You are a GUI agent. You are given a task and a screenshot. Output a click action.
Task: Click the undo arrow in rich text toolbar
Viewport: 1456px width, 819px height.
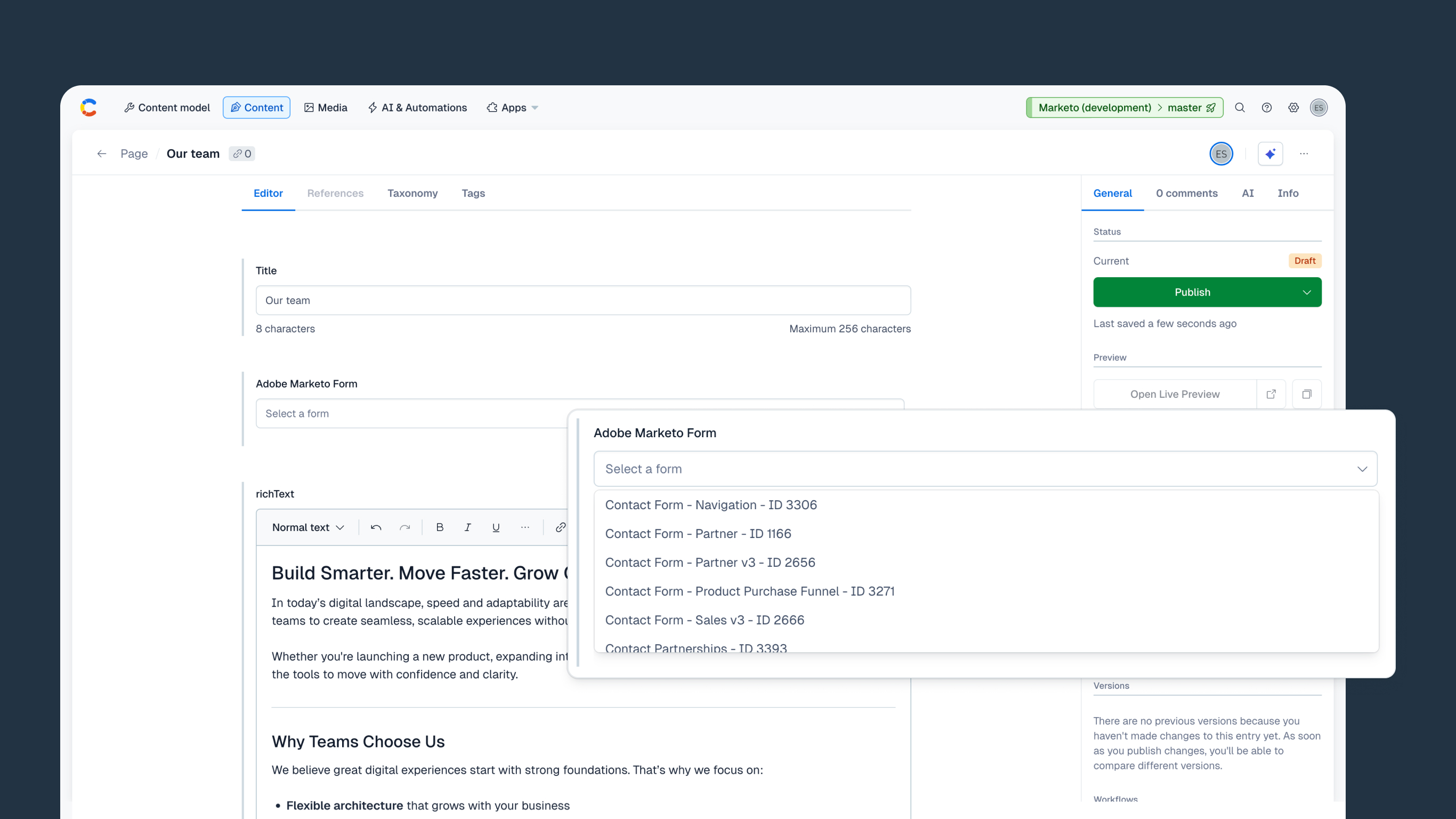tap(376, 527)
